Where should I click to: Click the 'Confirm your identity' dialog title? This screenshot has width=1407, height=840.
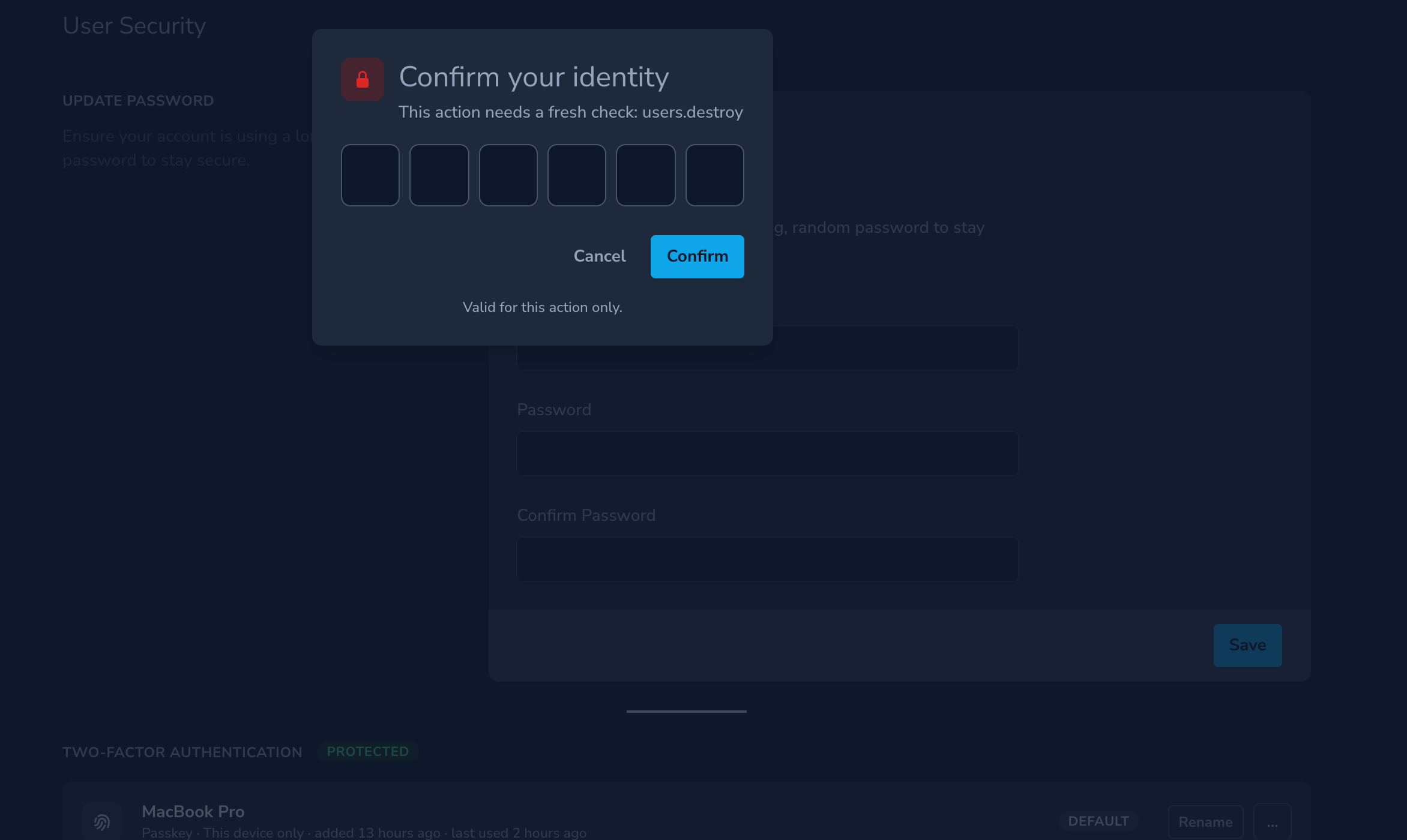pyautogui.click(x=534, y=77)
